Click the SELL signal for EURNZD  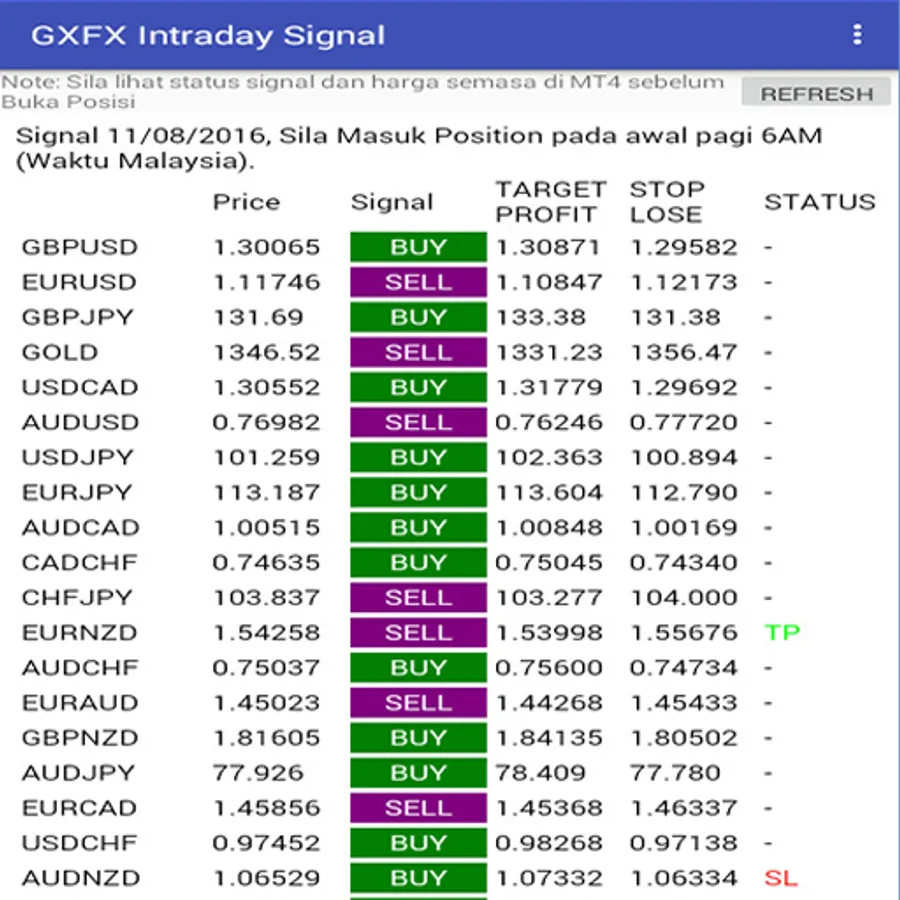click(x=418, y=633)
